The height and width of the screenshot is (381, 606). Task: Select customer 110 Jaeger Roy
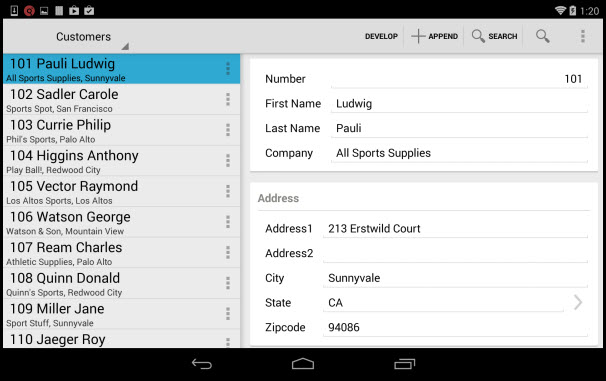tap(121, 339)
